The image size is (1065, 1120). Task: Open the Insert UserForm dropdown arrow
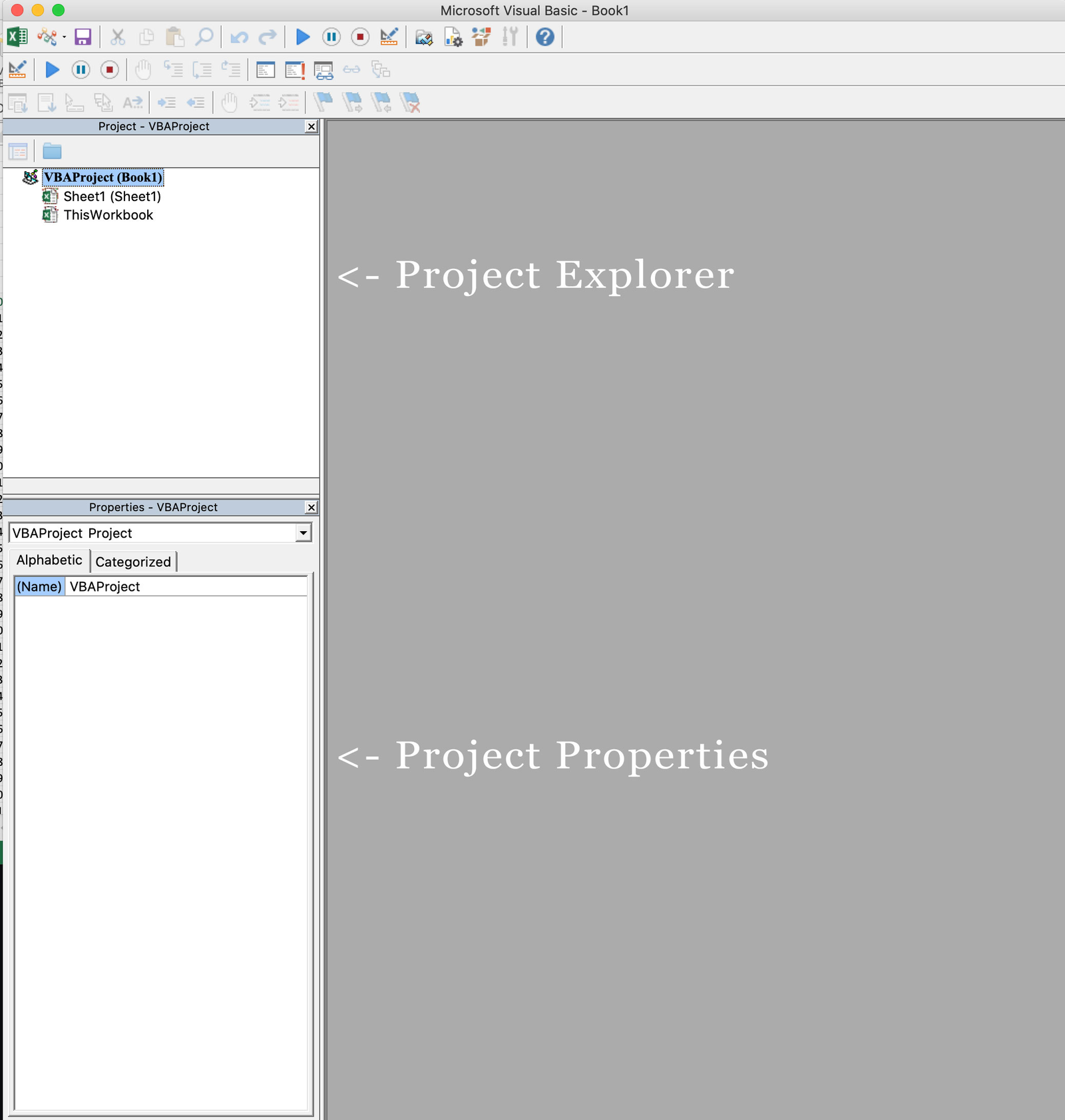[65, 39]
